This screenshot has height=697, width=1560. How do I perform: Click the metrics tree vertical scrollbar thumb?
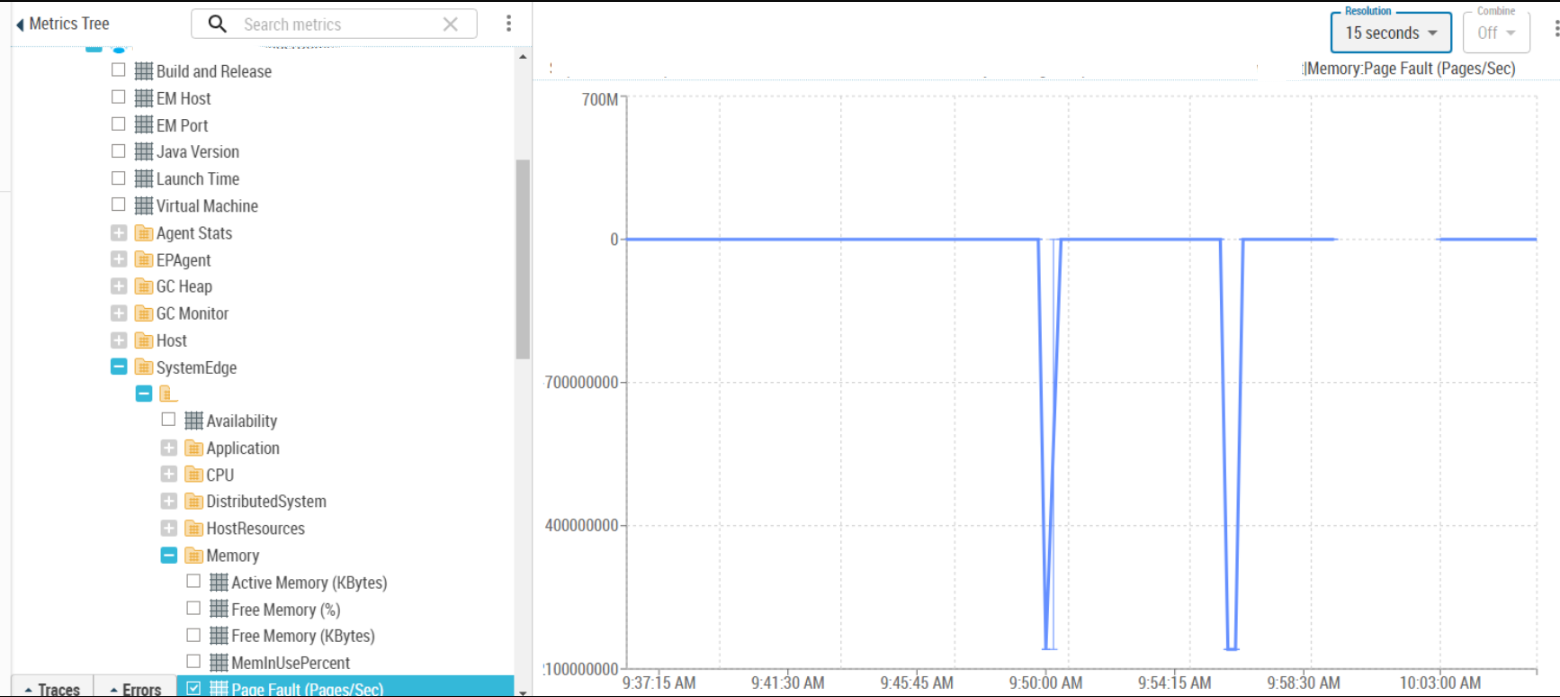coord(522,258)
